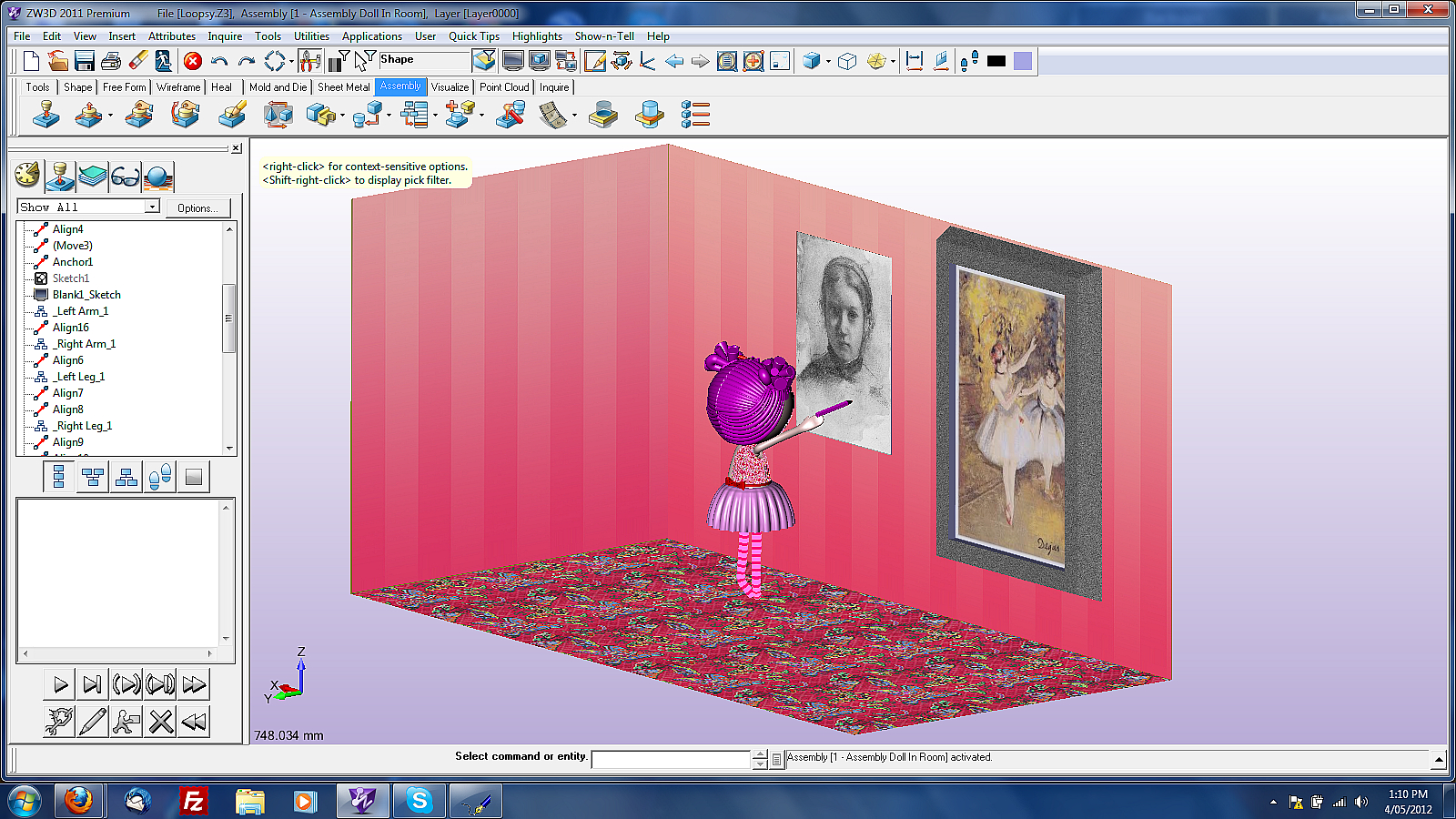Click the Options... button
Screen dimensions: 1456x819
tap(197, 207)
